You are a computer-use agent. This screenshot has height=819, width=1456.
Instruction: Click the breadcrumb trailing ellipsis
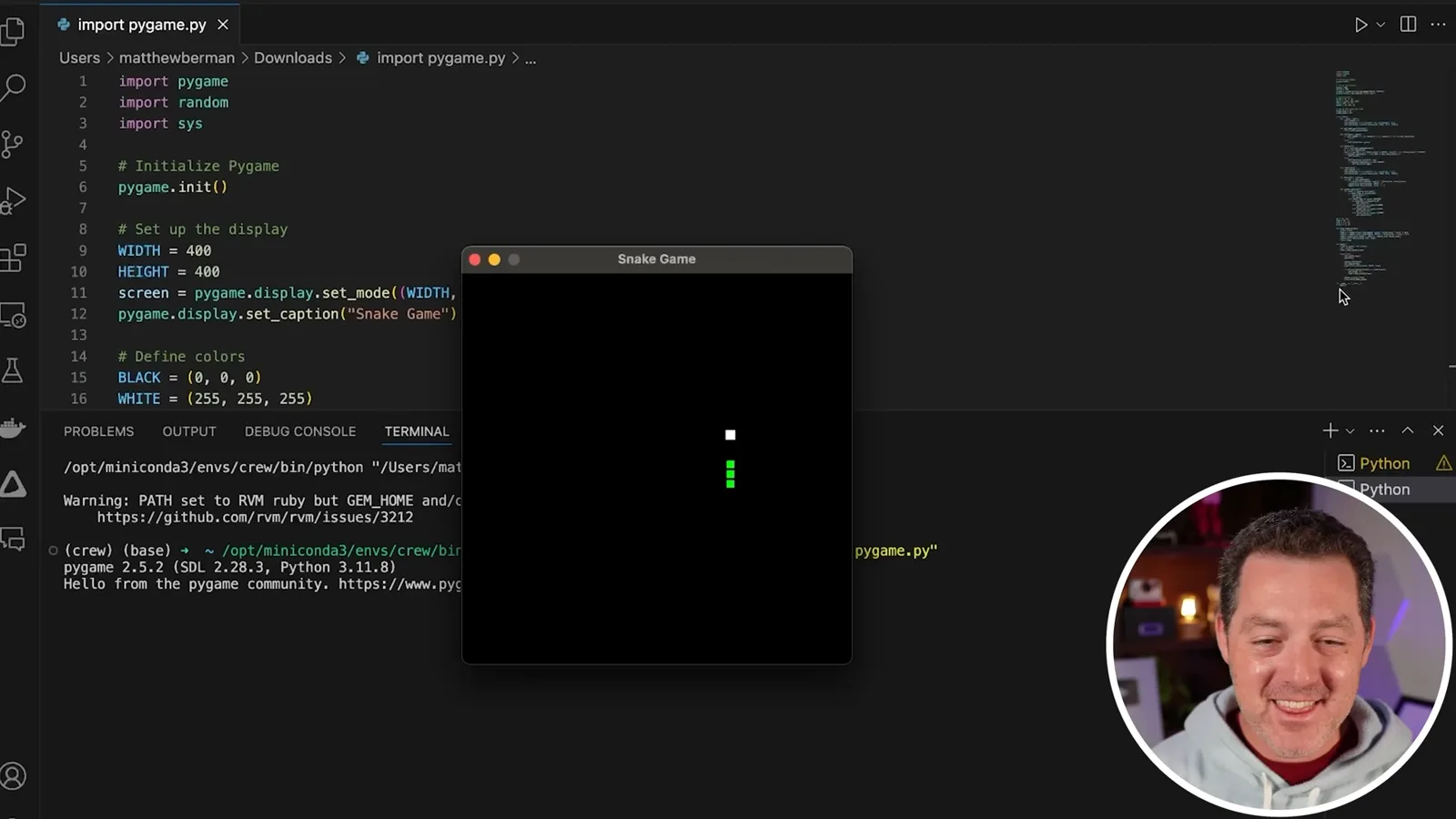click(531, 57)
